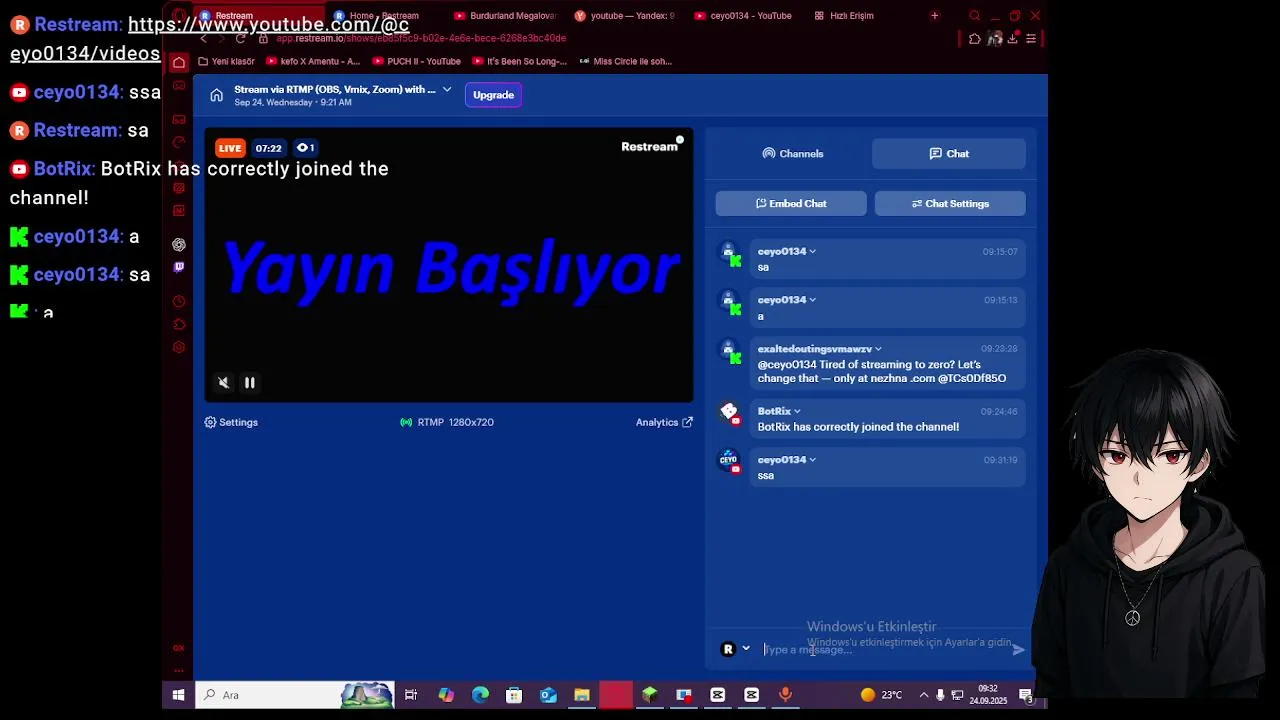Image resolution: width=1280 pixels, height=720 pixels.
Task: Open the ChatGPT icon in browser sidebar
Action: (x=179, y=245)
